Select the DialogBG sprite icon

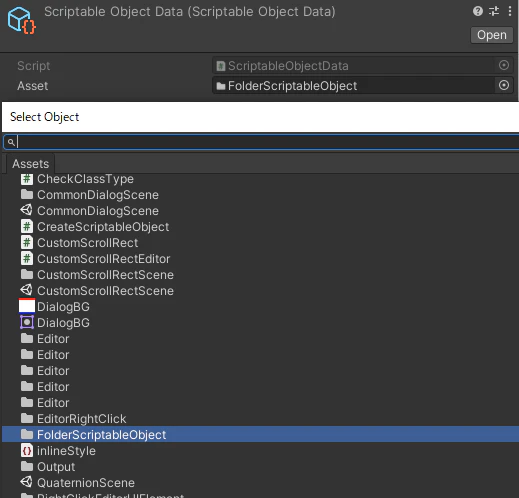tap(27, 323)
